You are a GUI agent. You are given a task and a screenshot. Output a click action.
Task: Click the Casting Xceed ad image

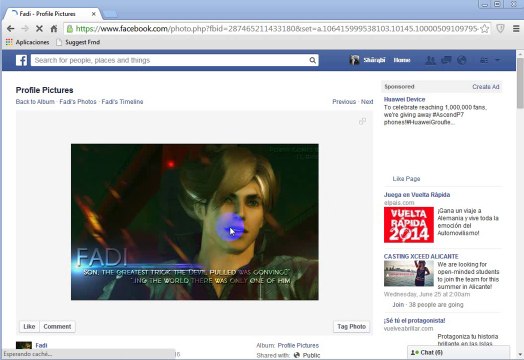tap(409, 273)
